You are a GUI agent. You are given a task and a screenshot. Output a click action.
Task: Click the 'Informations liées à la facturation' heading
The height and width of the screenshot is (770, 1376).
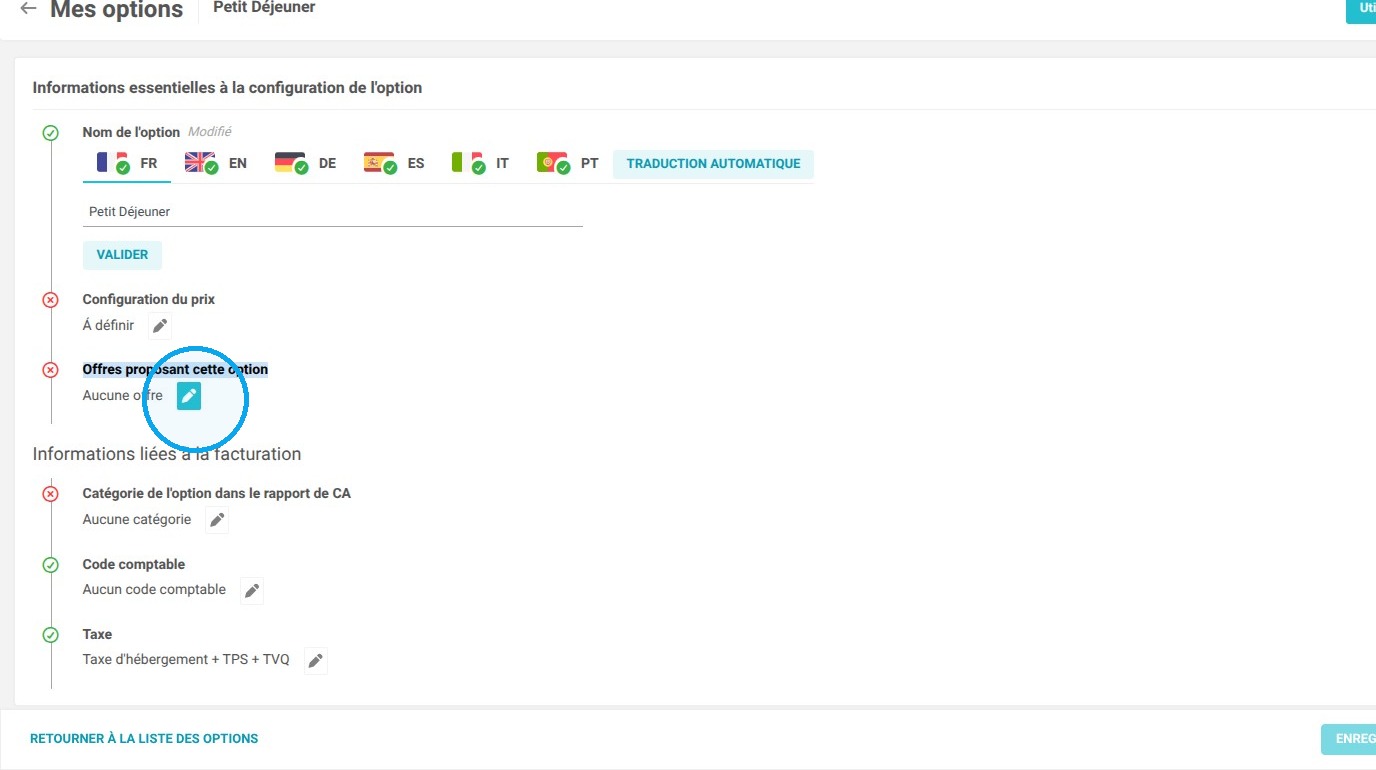point(167,454)
